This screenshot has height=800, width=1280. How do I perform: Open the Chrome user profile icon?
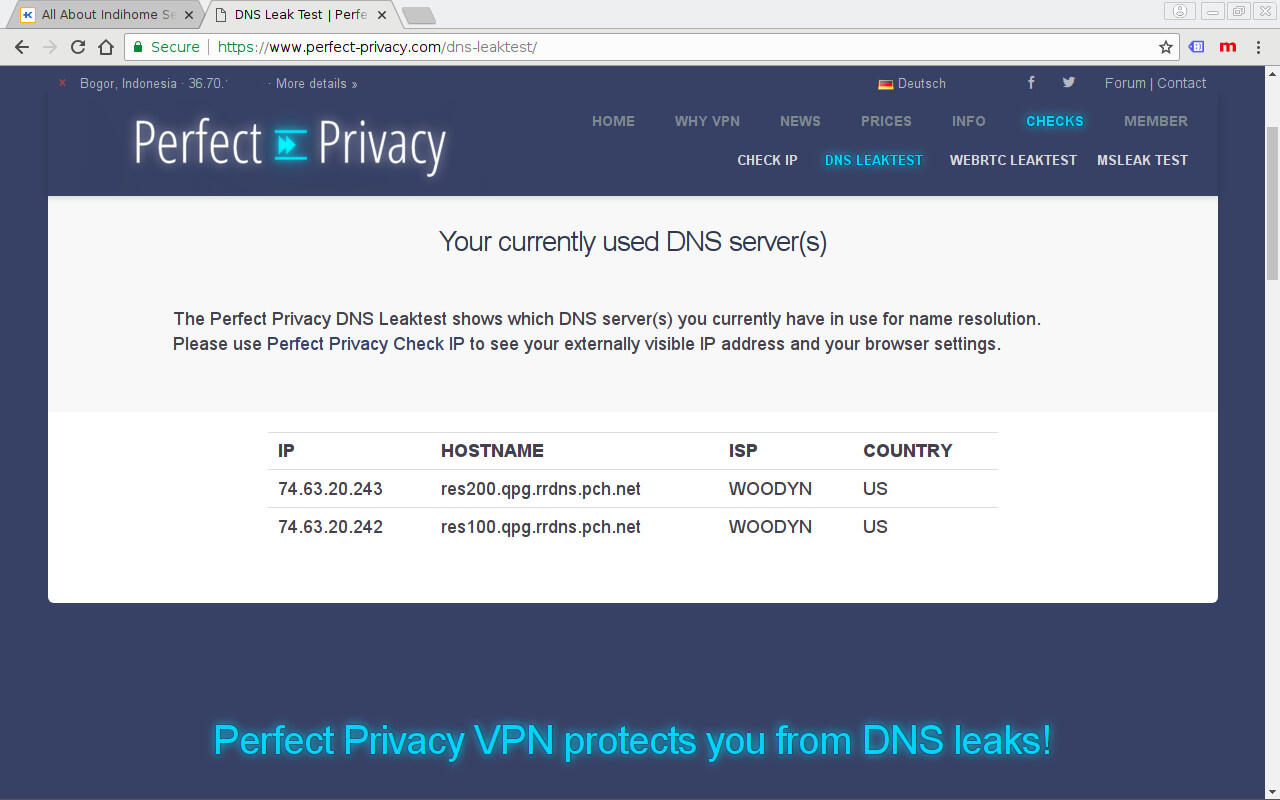[x=1180, y=12]
